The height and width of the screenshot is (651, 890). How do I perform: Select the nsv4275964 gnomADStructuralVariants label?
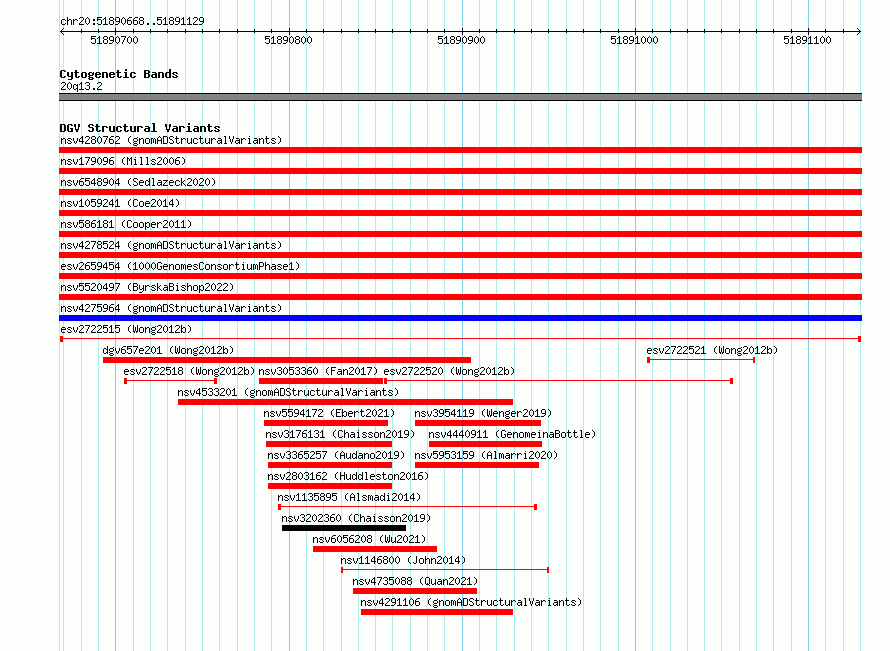171,308
